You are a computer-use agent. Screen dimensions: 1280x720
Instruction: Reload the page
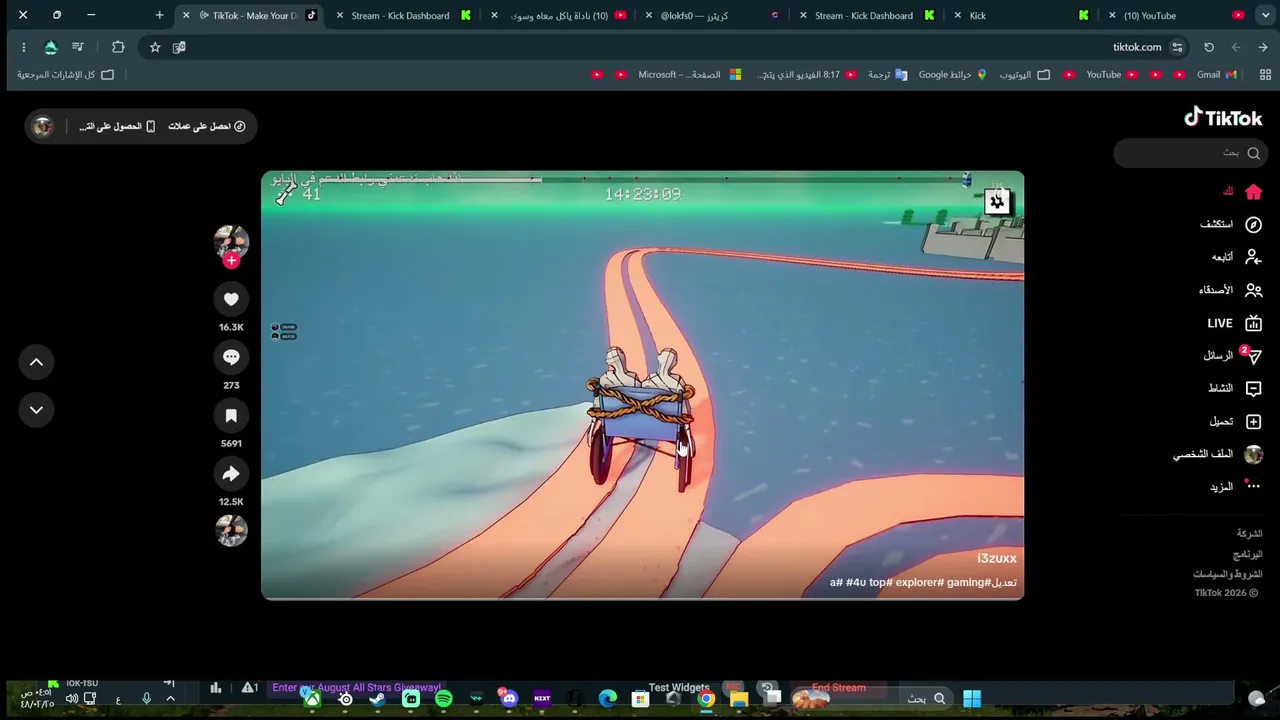(1209, 47)
